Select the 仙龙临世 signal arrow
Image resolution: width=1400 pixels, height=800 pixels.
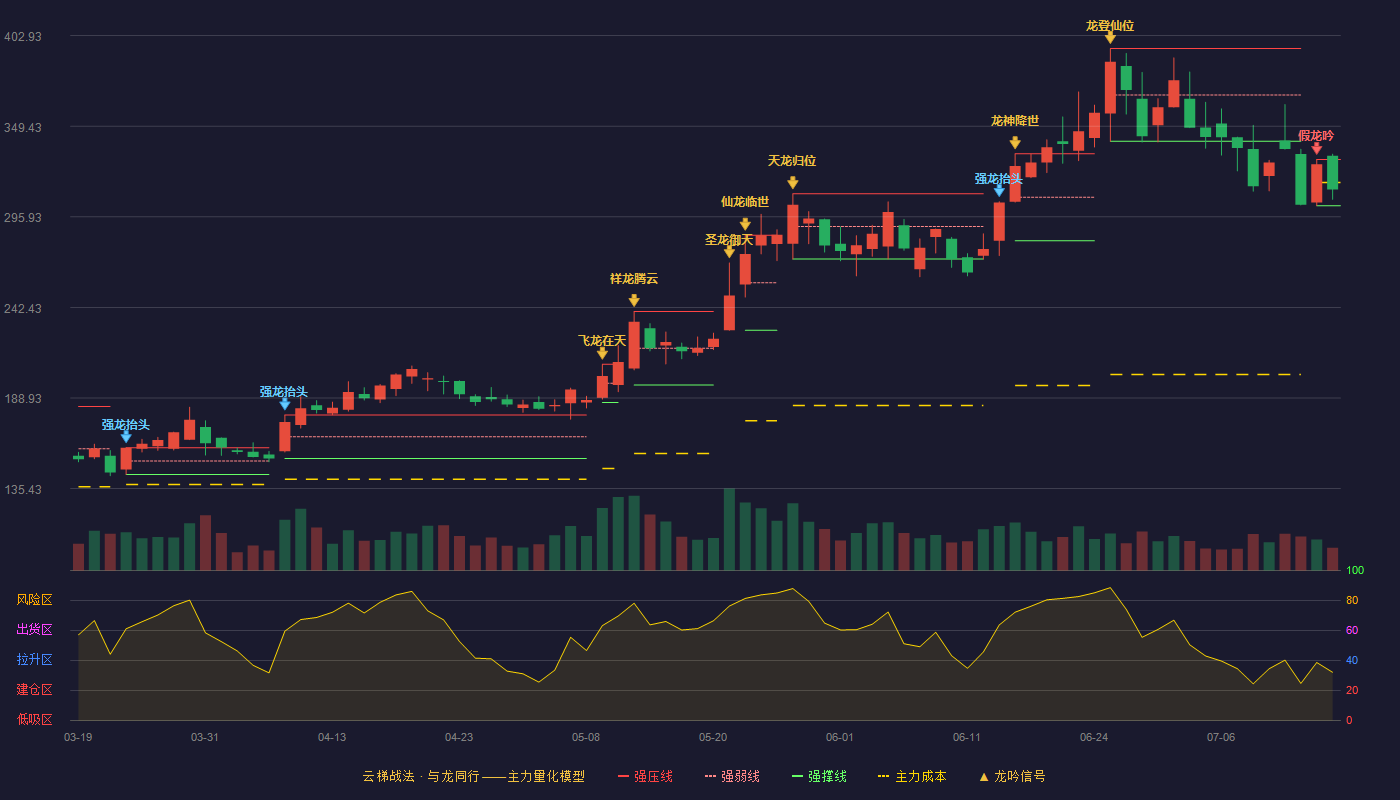[745, 224]
